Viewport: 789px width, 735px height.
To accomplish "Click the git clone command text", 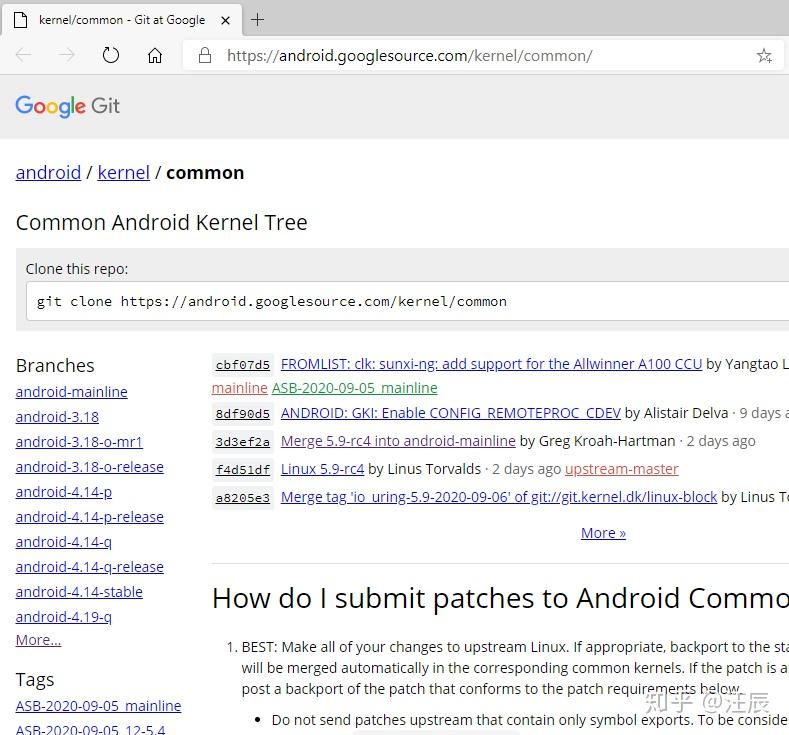I will point(272,301).
